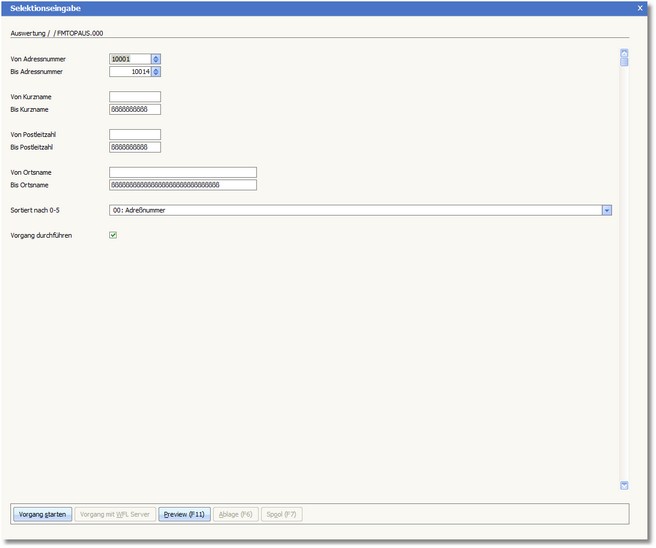This screenshot has height=548, width=656.
Task: Click the Ablage (F6) button
Action: [236, 514]
